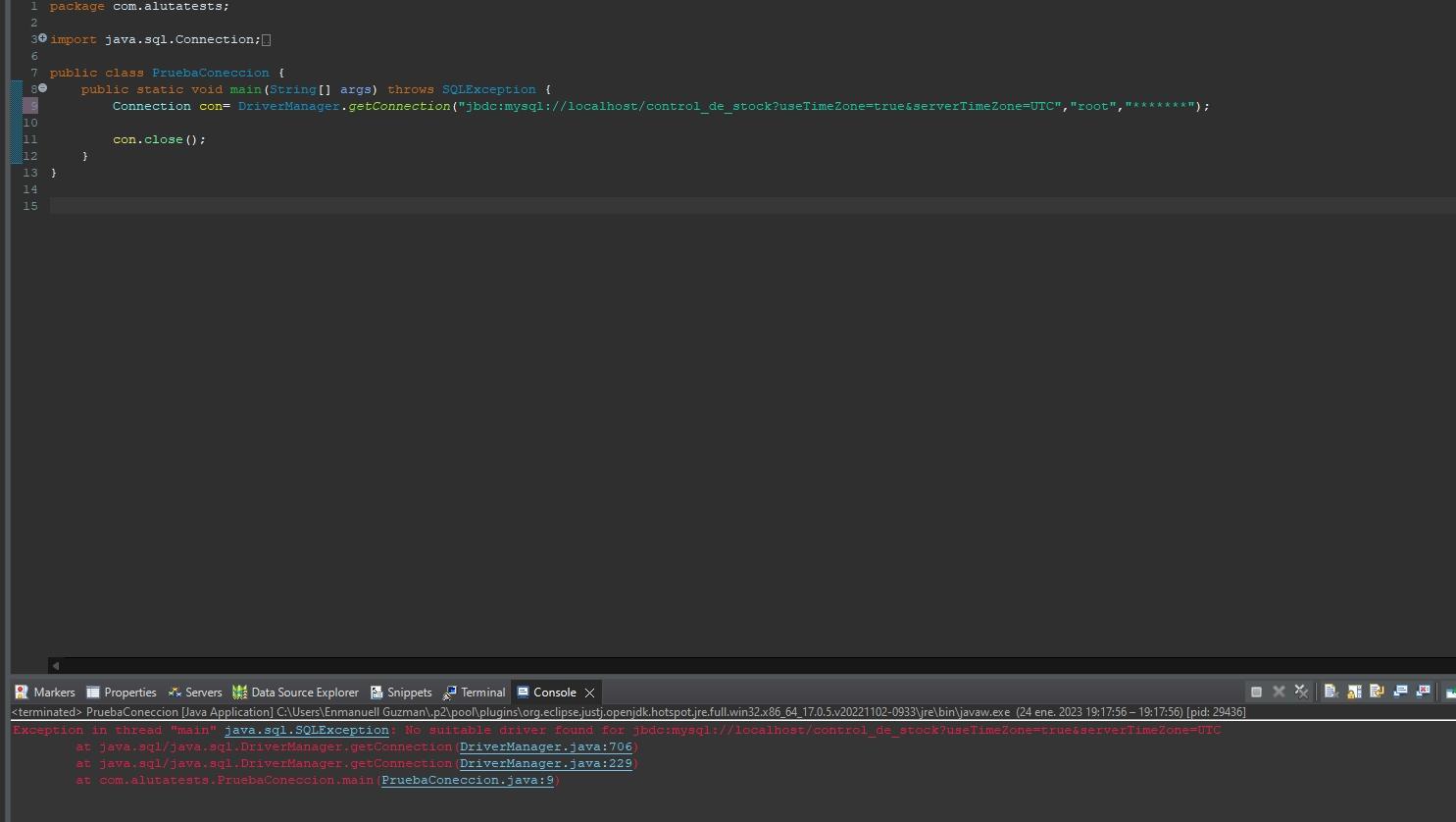The height and width of the screenshot is (822, 1456).
Task: Jump to the PruebaConeccion.java:9 link
Action: [x=468, y=780]
